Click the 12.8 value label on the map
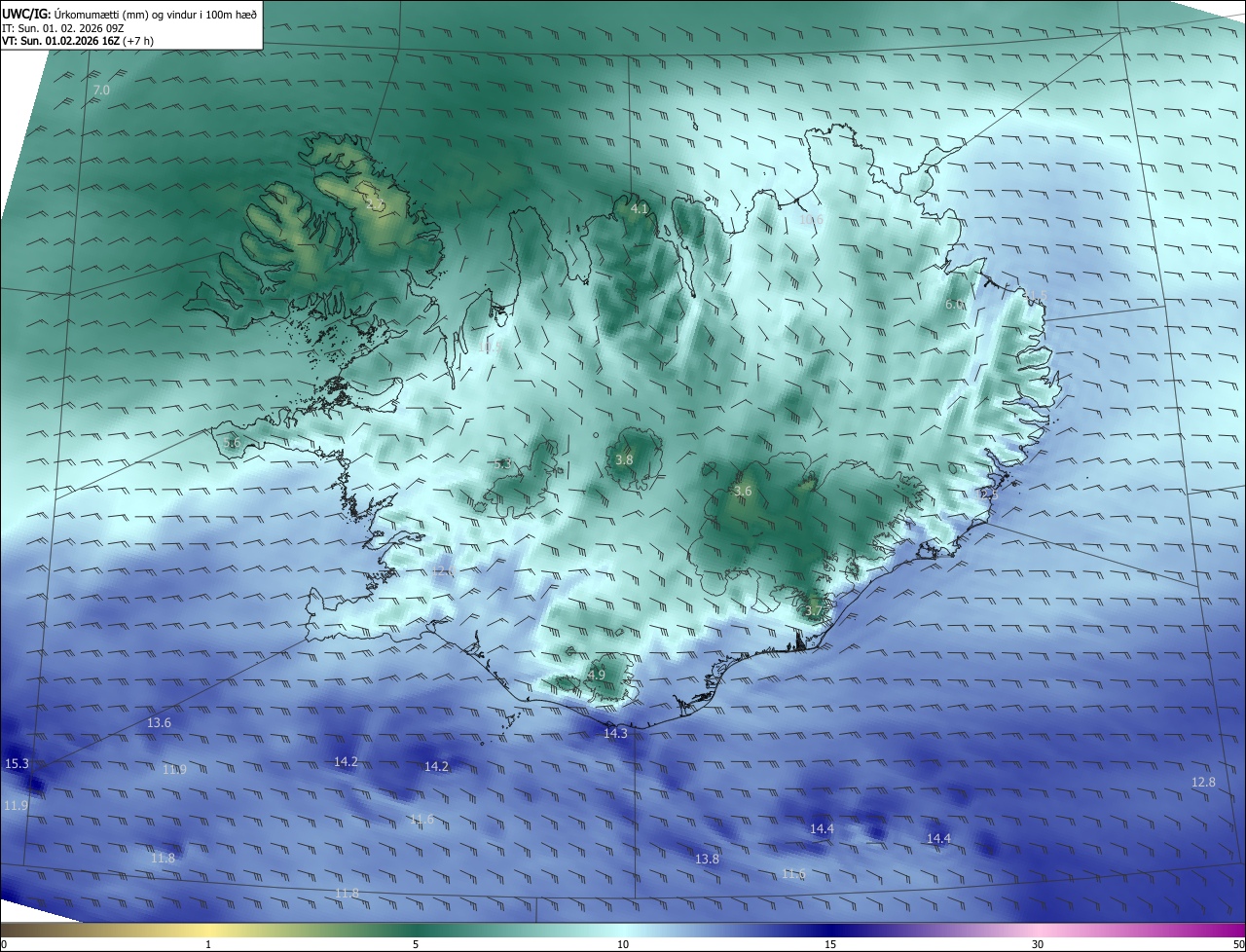The width and height of the screenshot is (1246, 952). (x=1203, y=783)
